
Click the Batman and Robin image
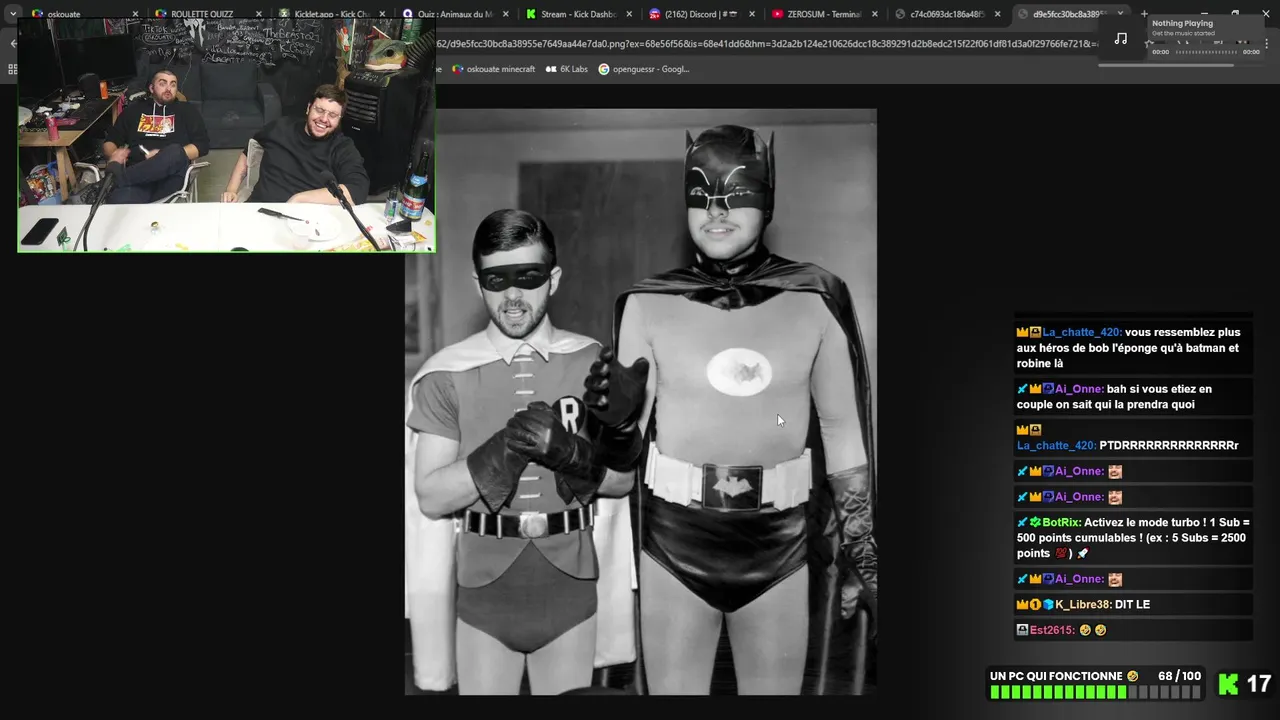640,401
